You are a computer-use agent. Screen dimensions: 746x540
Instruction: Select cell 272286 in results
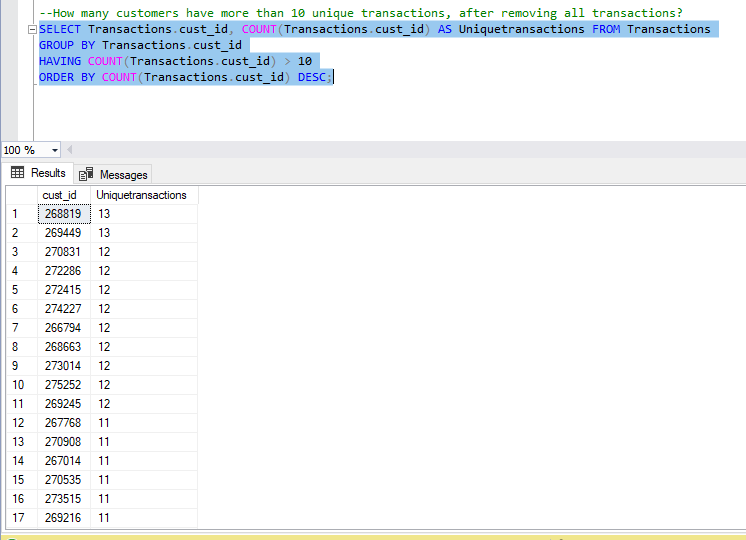tap(64, 271)
